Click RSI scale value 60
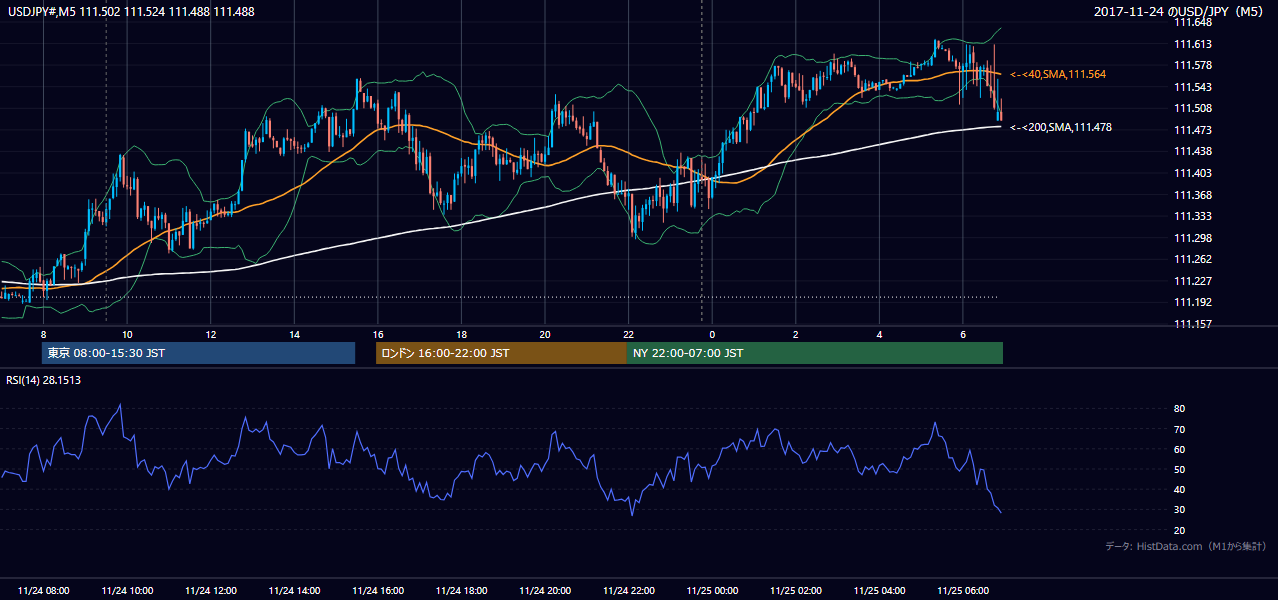Viewport: 1278px width, 600px height. 1180,449
